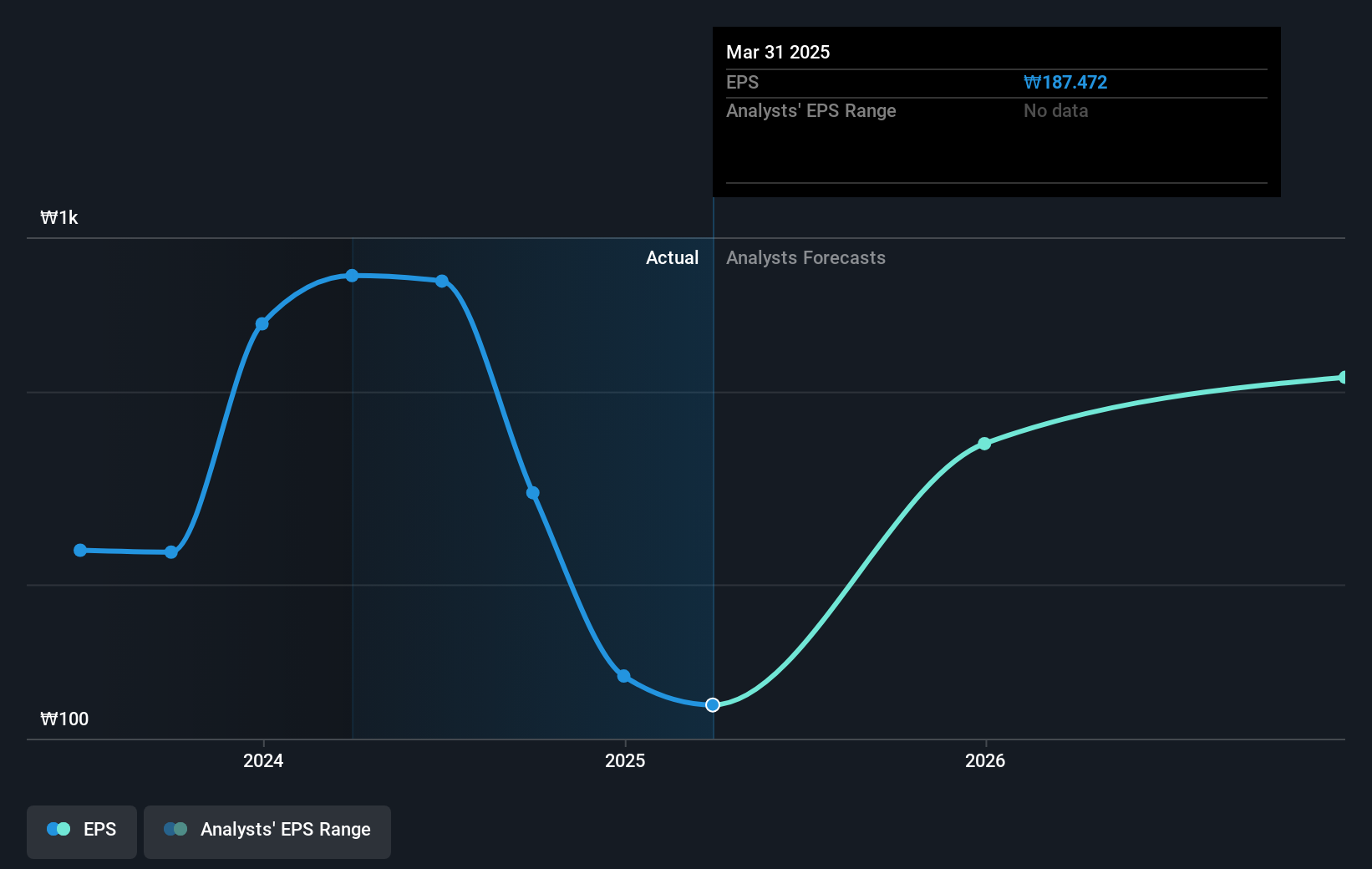Click the '₩100' y-axis label
The height and width of the screenshot is (869, 1372).
coord(64,719)
